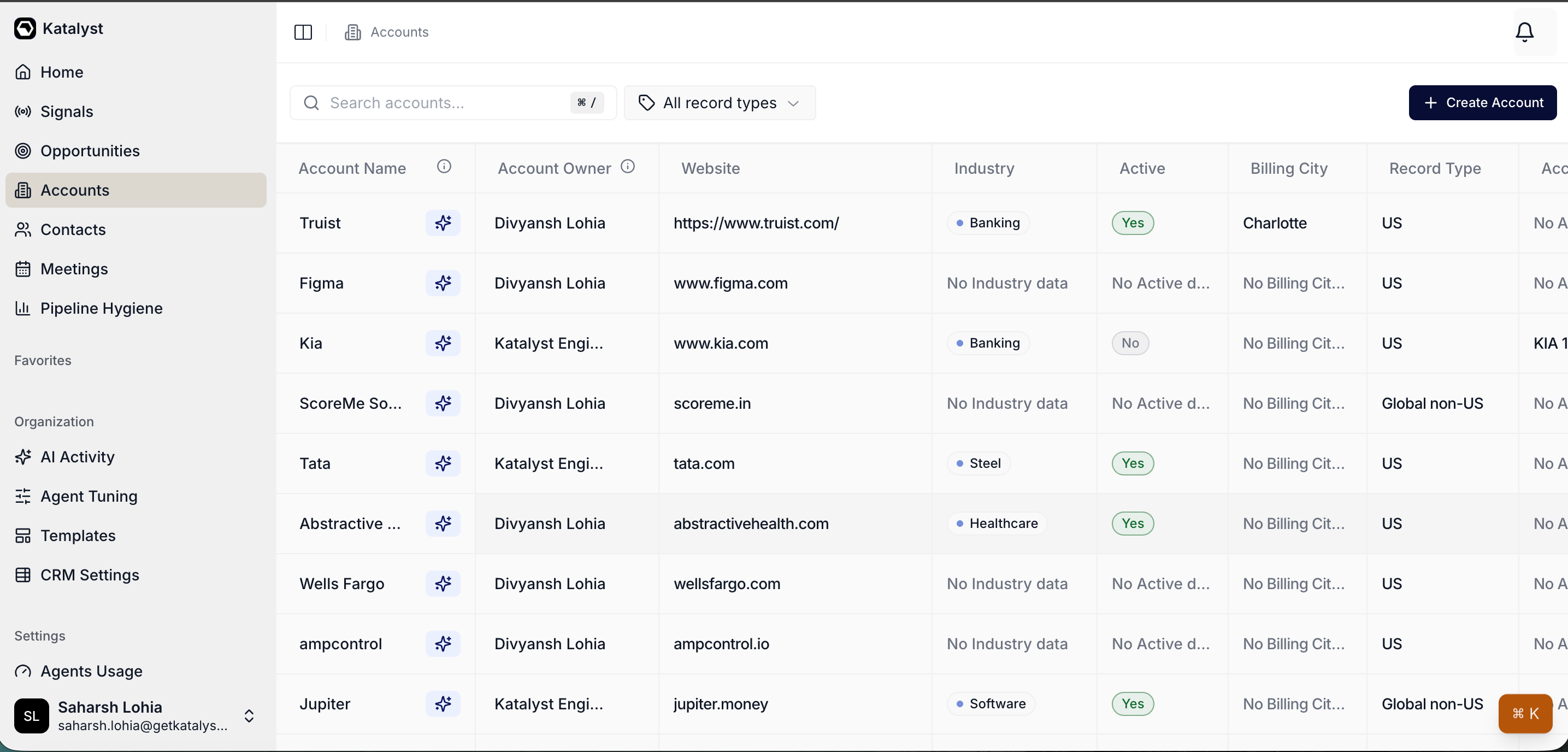This screenshot has height=752, width=1568.
Task: Click Katalyst Engi... owner in Kia row
Action: point(549,343)
